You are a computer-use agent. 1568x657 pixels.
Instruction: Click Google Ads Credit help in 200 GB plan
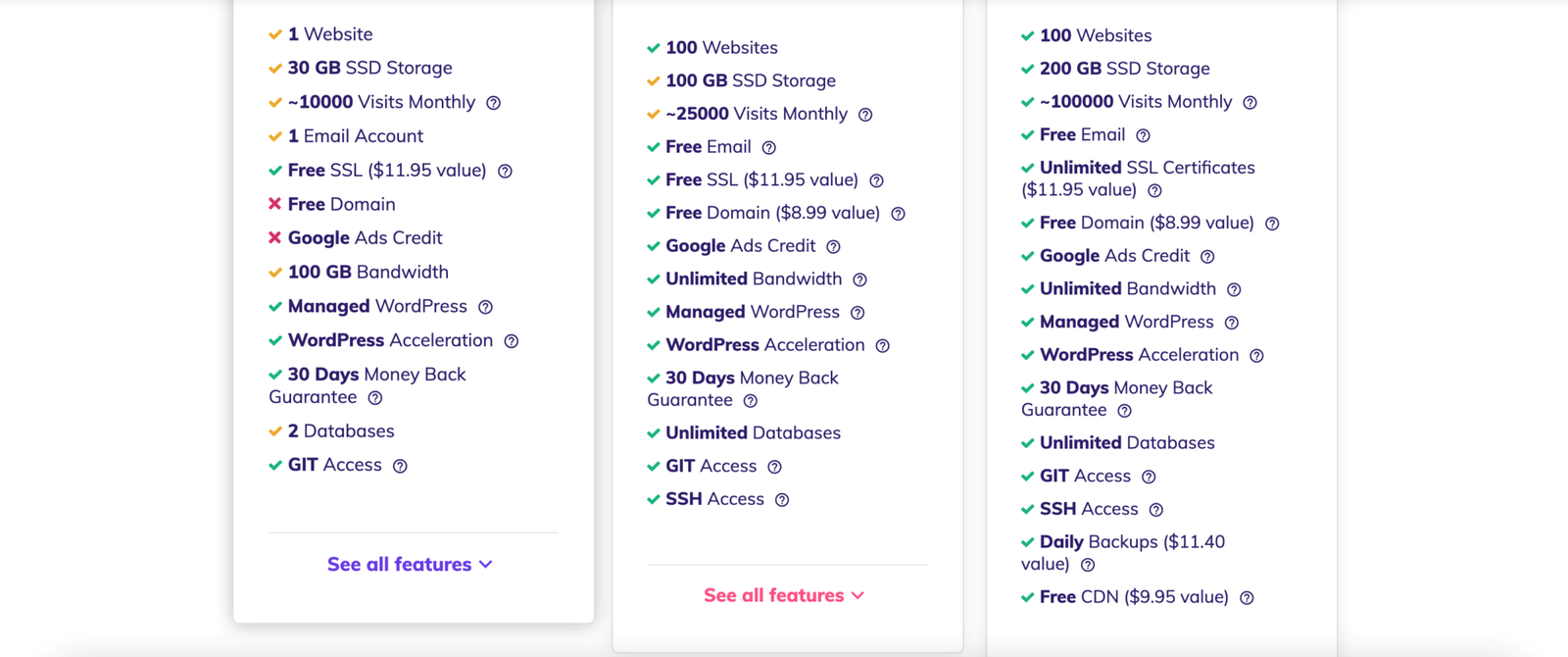(1207, 257)
